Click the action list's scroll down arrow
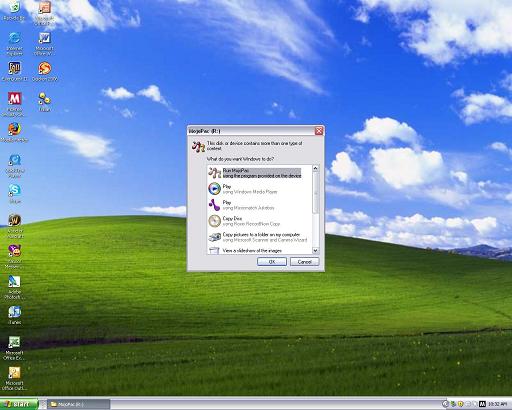512x410 pixels. (x=315, y=250)
